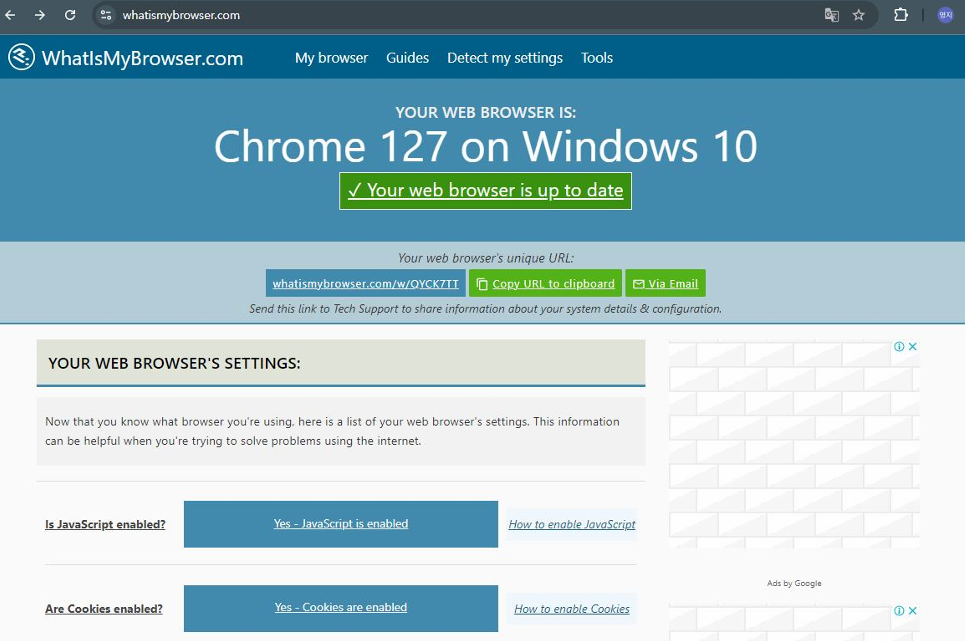This screenshot has width=965, height=641.
Task: Open the unique URL whatismybrowser.com/w/QYCK7TT
Action: coord(366,284)
